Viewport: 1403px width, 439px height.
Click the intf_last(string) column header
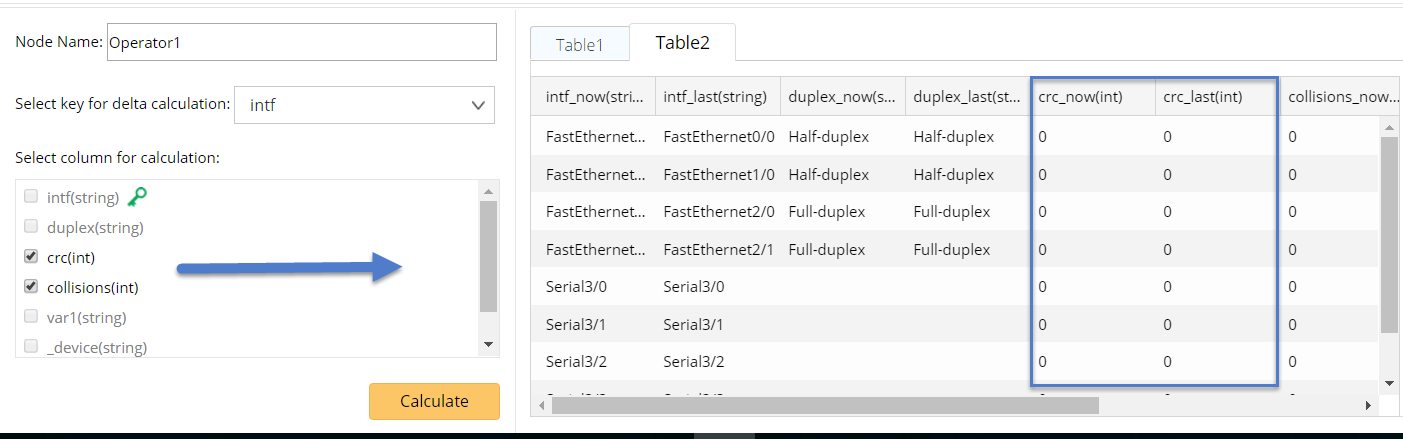(715, 97)
